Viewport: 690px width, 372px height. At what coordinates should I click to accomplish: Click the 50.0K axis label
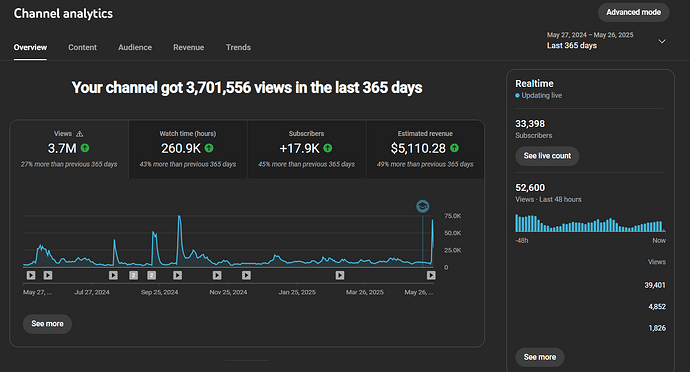tap(452, 233)
